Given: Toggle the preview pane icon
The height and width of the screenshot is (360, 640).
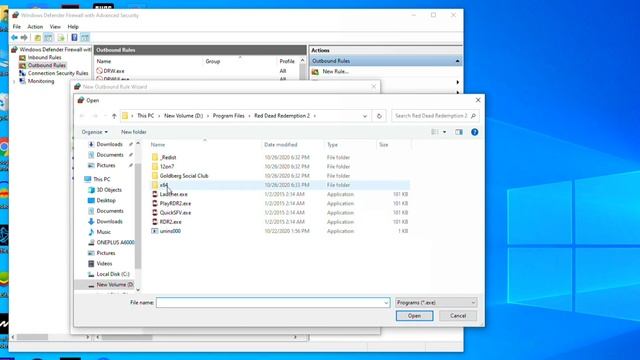Looking at the screenshot, I should (459, 132).
